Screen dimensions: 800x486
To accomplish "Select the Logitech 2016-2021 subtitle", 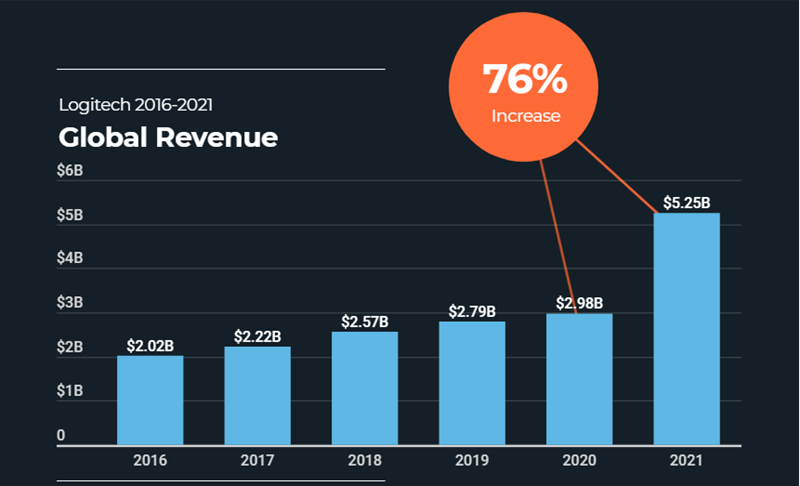I will pyautogui.click(x=134, y=104).
